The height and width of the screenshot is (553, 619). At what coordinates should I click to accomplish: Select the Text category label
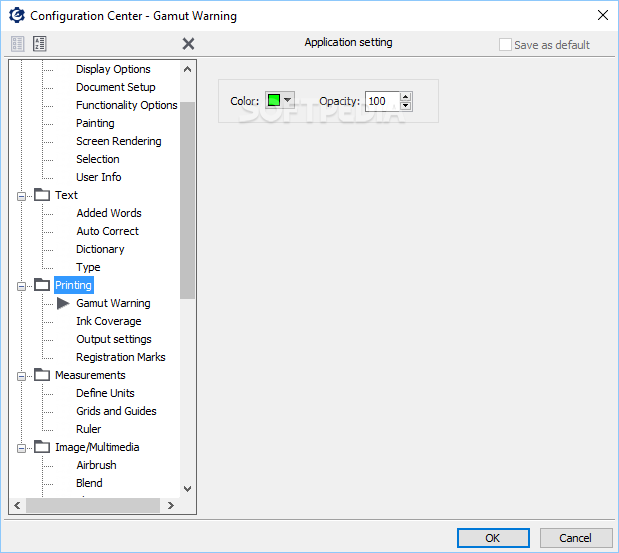click(66, 195)
